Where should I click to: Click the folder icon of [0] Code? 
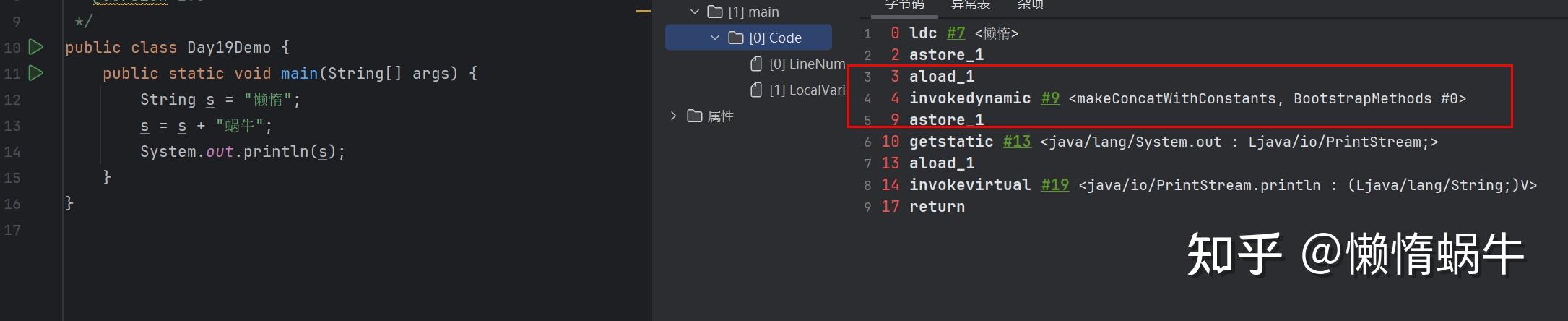tap(736, 38)
